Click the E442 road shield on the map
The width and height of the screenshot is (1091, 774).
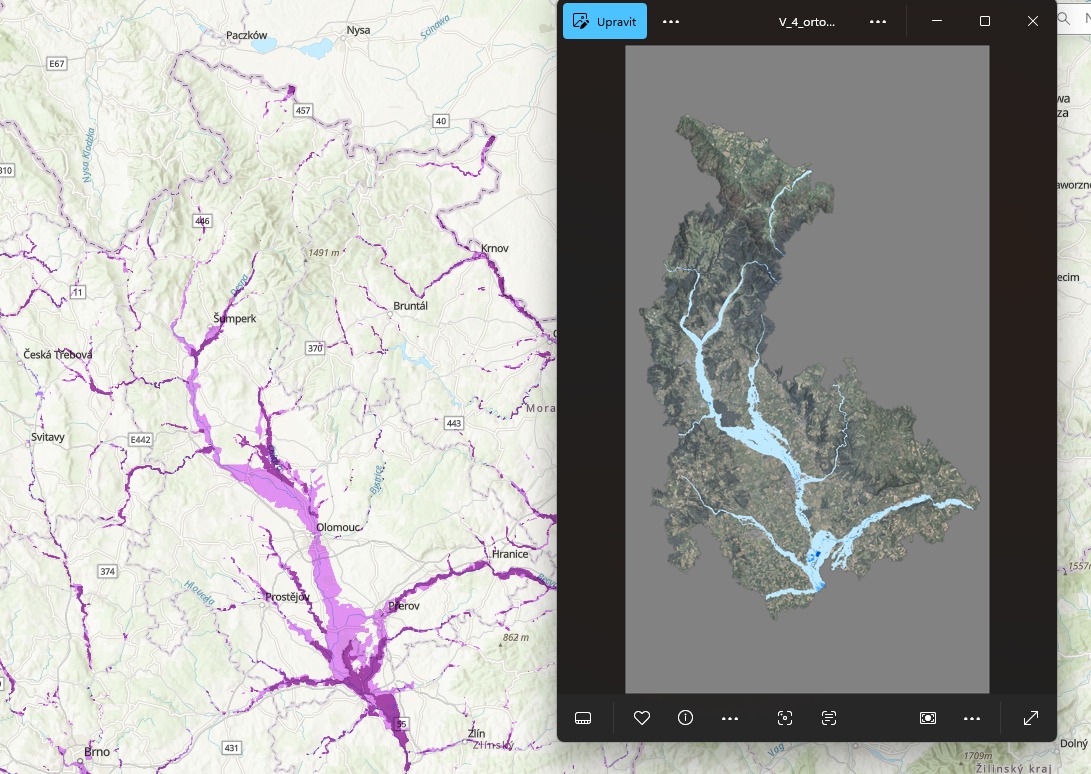[x=141, y=439]
